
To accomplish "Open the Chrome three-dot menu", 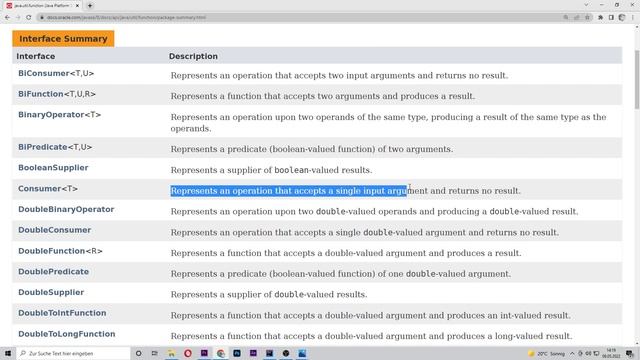I will [633, 18].
